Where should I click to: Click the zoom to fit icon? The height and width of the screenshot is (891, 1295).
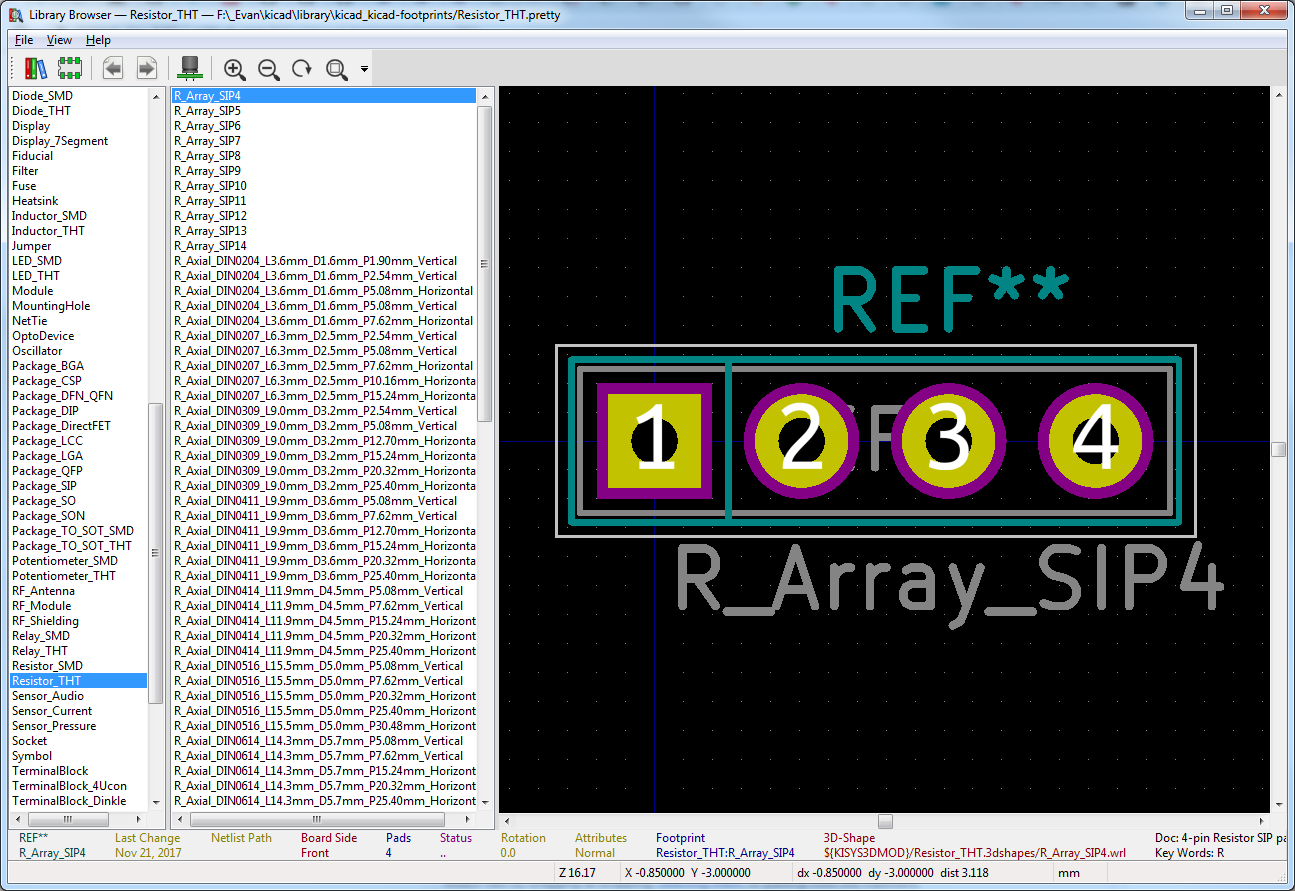pos(335,68)
